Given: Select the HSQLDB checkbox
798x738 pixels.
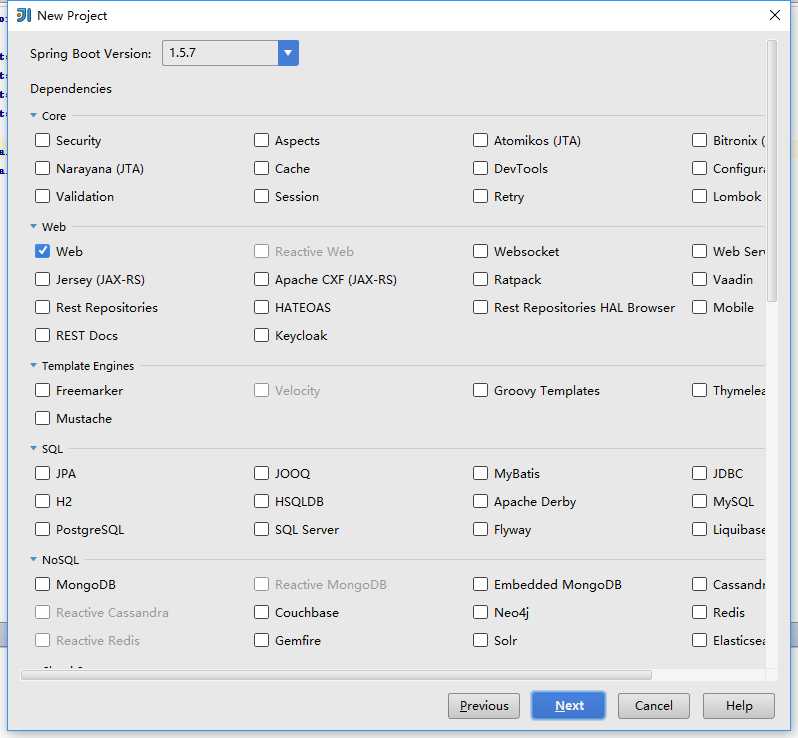Looking at the screenshot, I should pos(261,501).
